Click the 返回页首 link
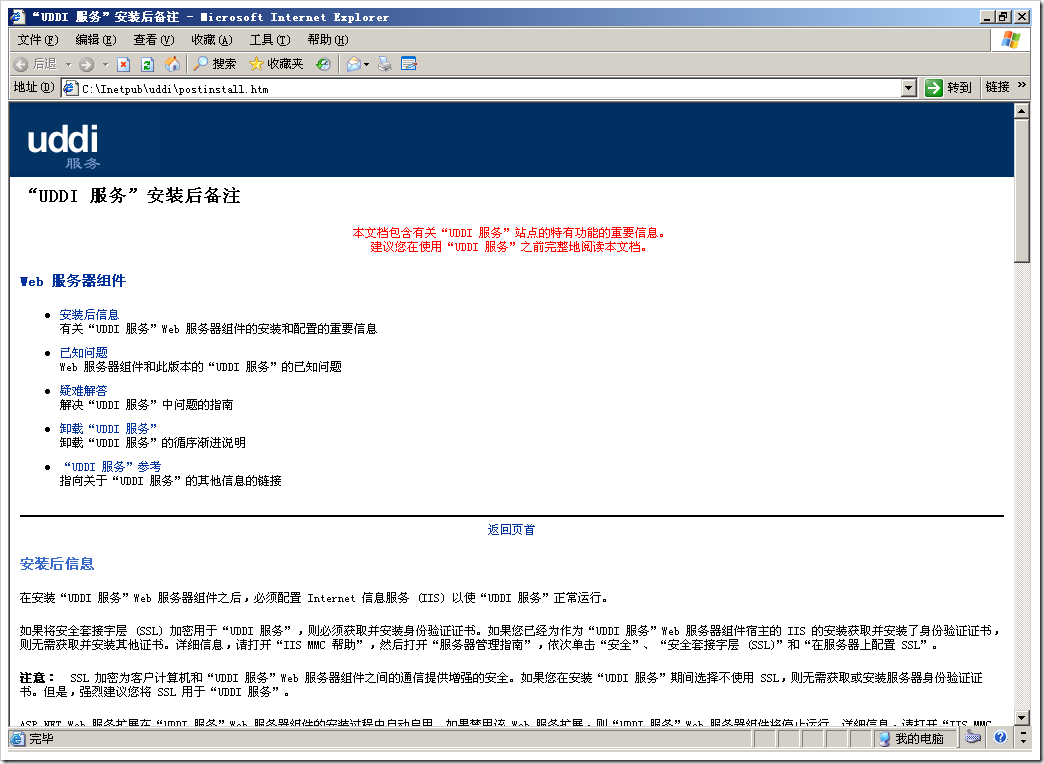The height and width of the screenshot is (764, 1044). (x=511, y=530)
